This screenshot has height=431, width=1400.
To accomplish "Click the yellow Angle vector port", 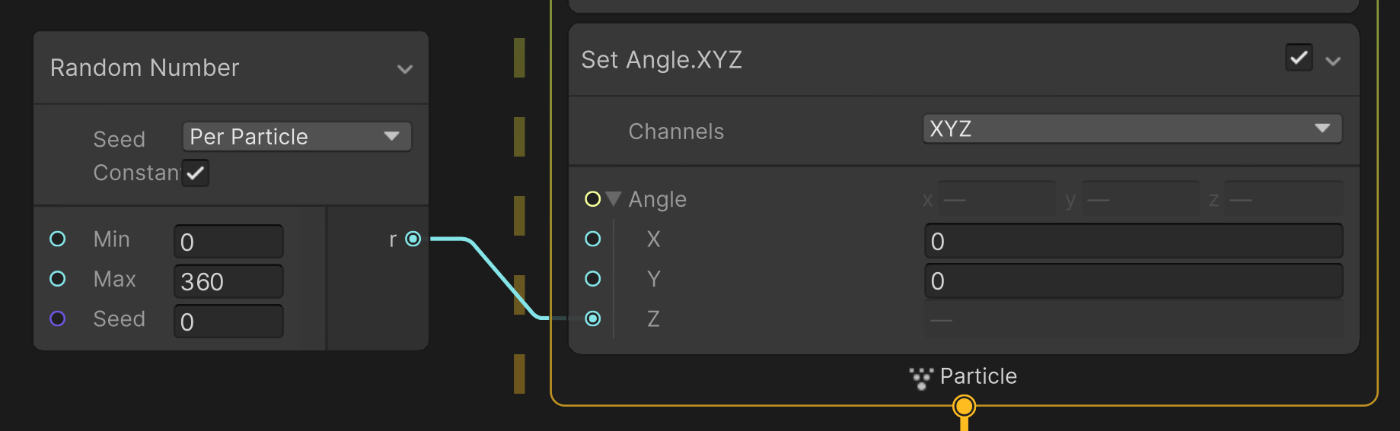I will click(592, 199).
